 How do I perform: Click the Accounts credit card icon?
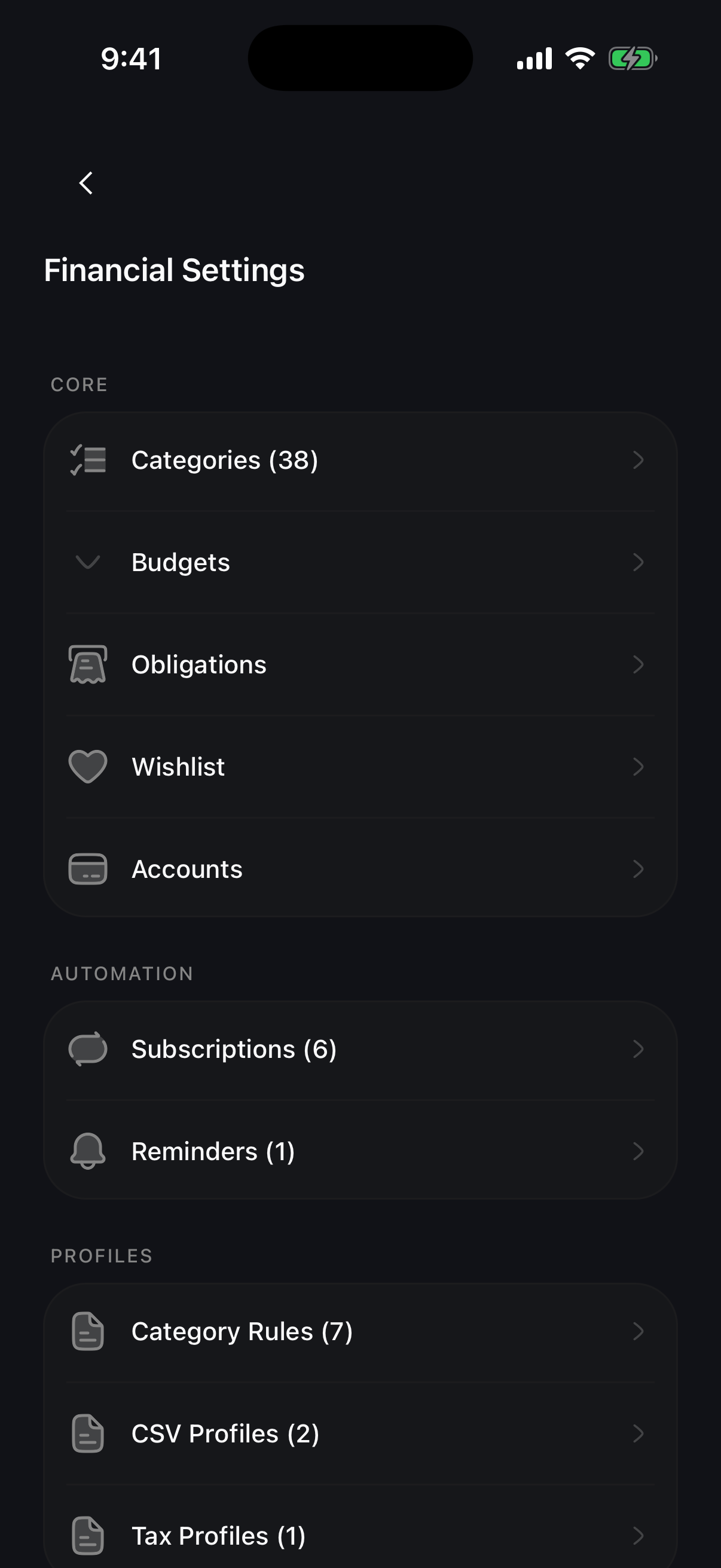click(x=88, y=868)
